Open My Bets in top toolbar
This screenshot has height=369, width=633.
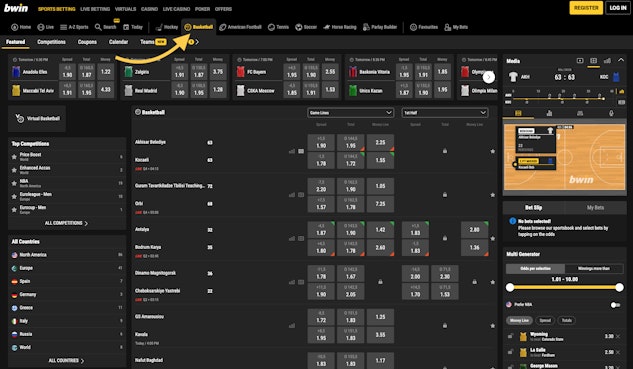point(456,27)
